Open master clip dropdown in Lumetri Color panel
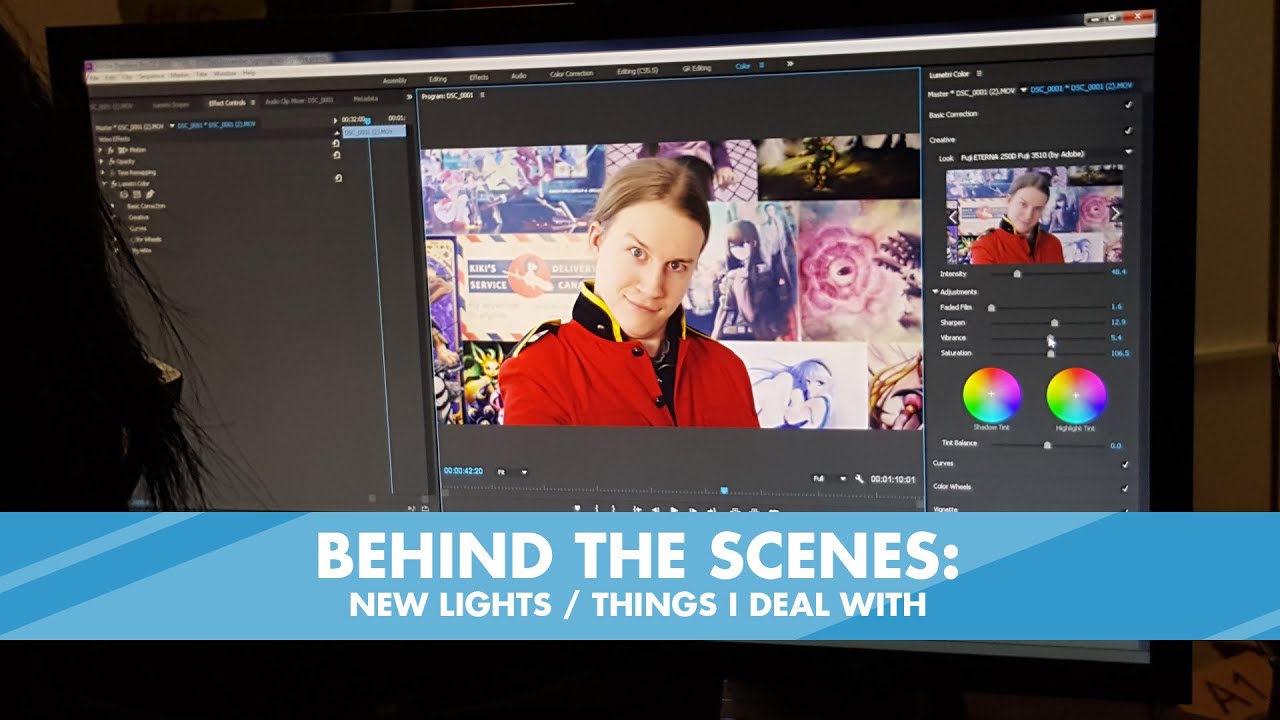Viewport: 1280px width, 720px height. [x=1023, y=89]
